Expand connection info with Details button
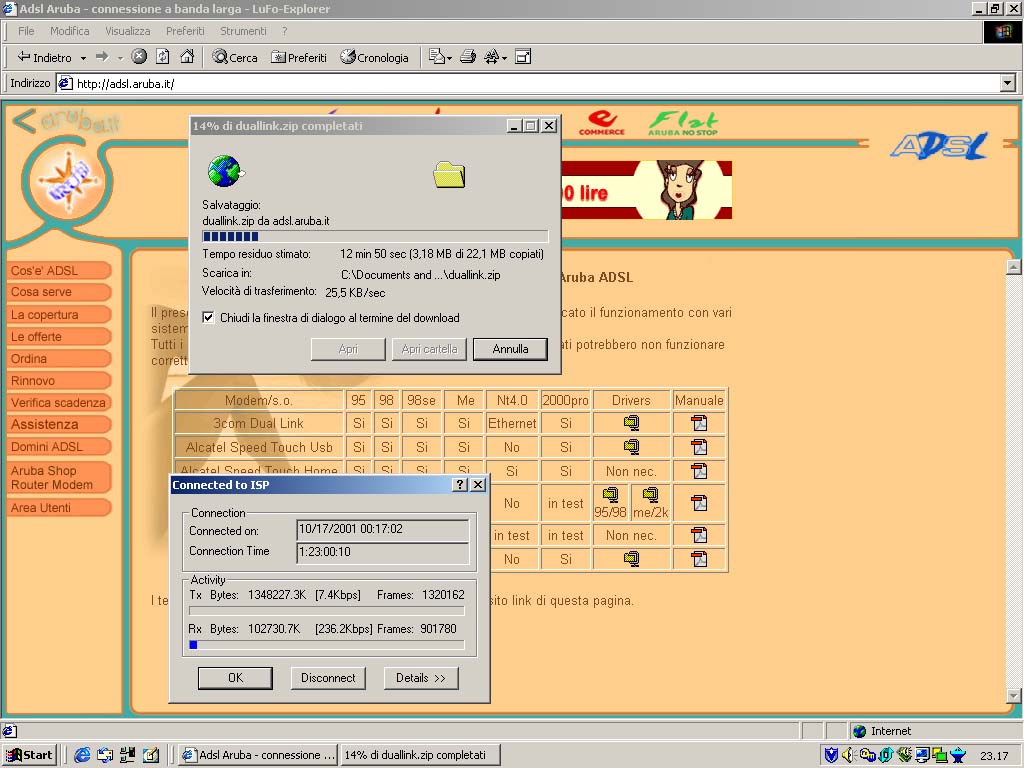This screenshot has width=1024, height=768. [x=421, y=678]
